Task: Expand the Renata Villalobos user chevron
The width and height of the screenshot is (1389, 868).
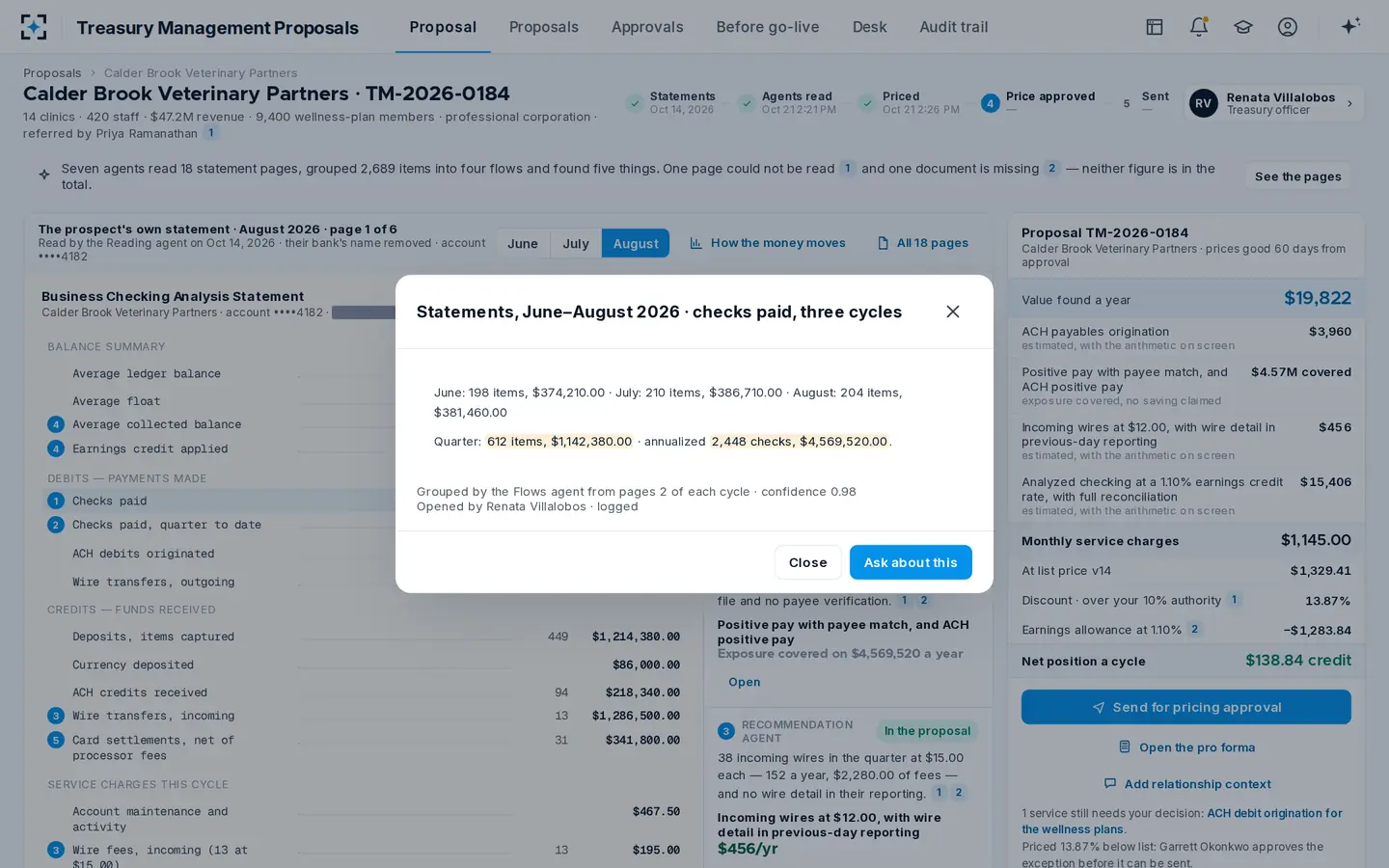Action: point(1349,103)
